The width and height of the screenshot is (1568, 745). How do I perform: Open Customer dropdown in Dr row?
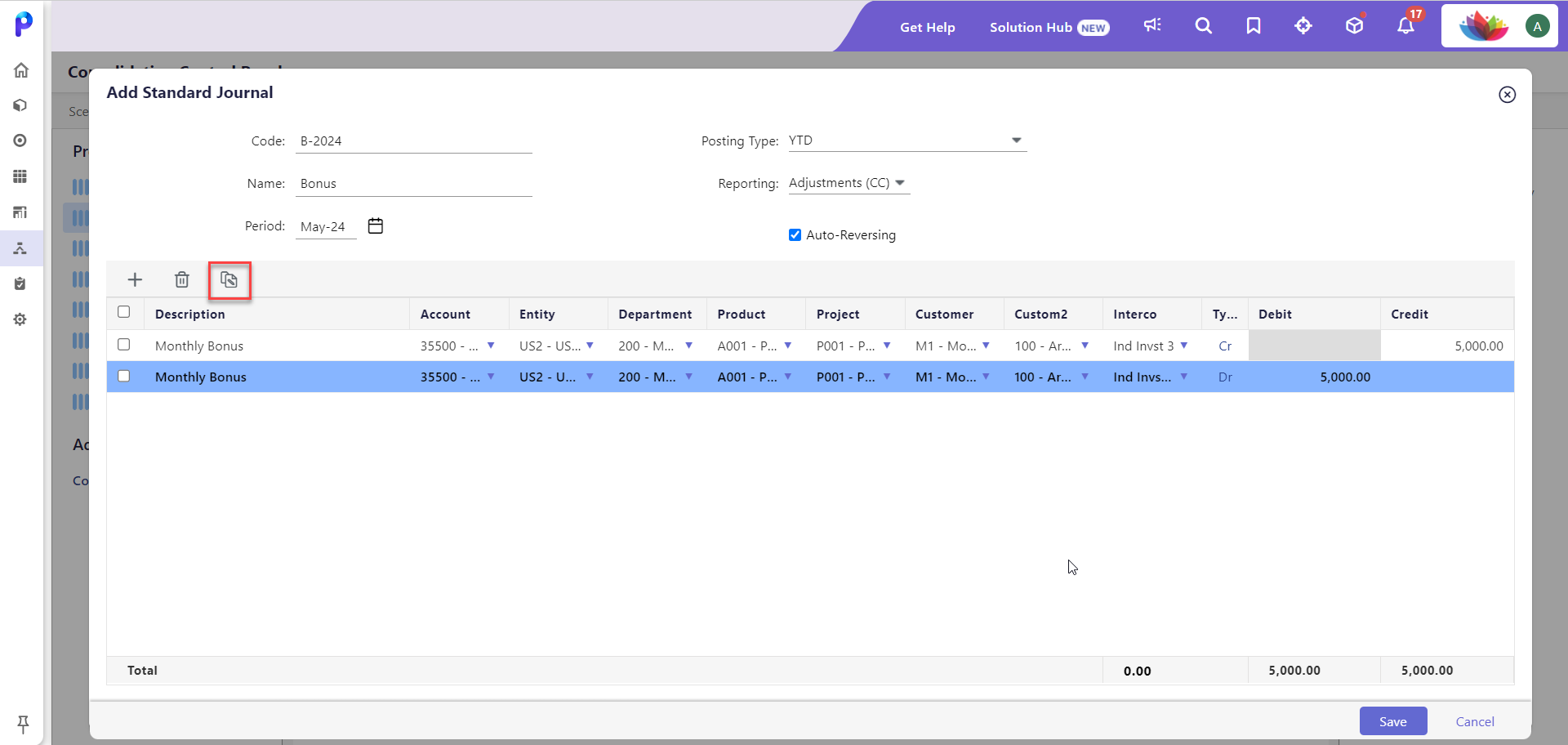986,377
